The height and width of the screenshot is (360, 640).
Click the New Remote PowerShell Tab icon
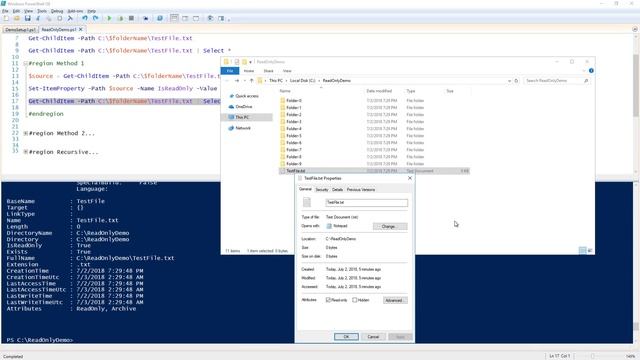pyautogui.click(x=145, y=18)
